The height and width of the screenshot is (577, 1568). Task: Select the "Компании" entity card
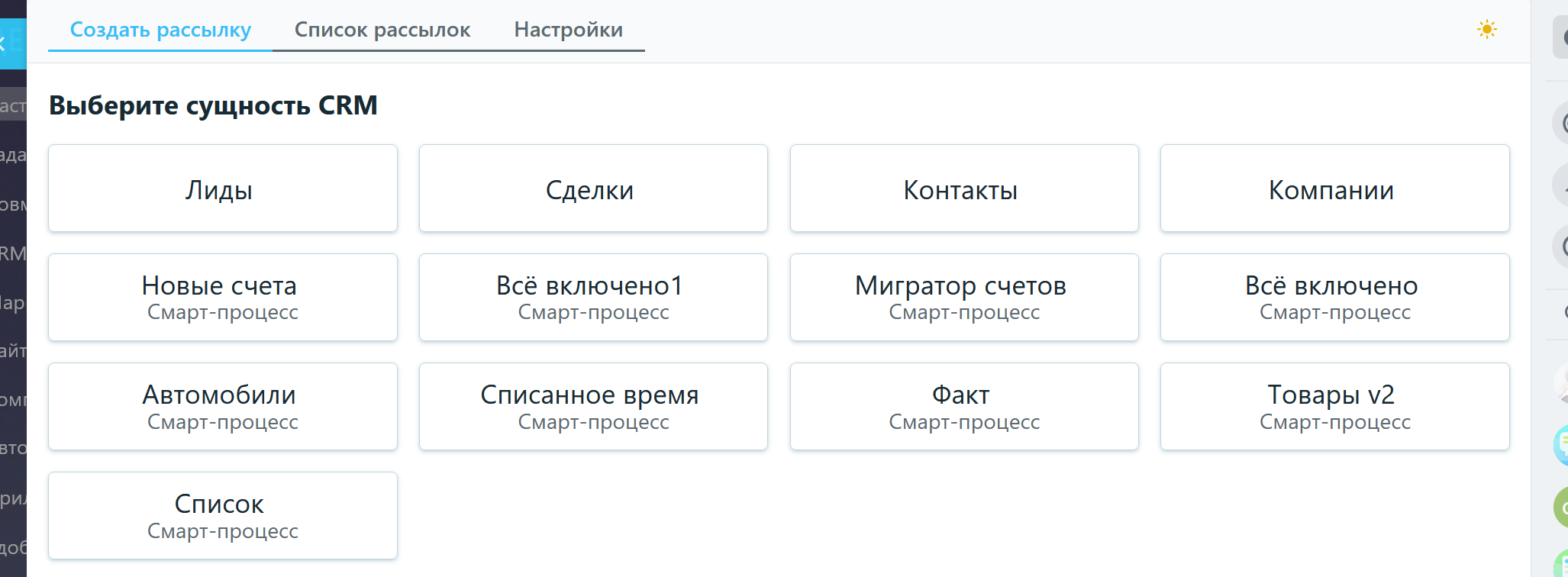1334,189
